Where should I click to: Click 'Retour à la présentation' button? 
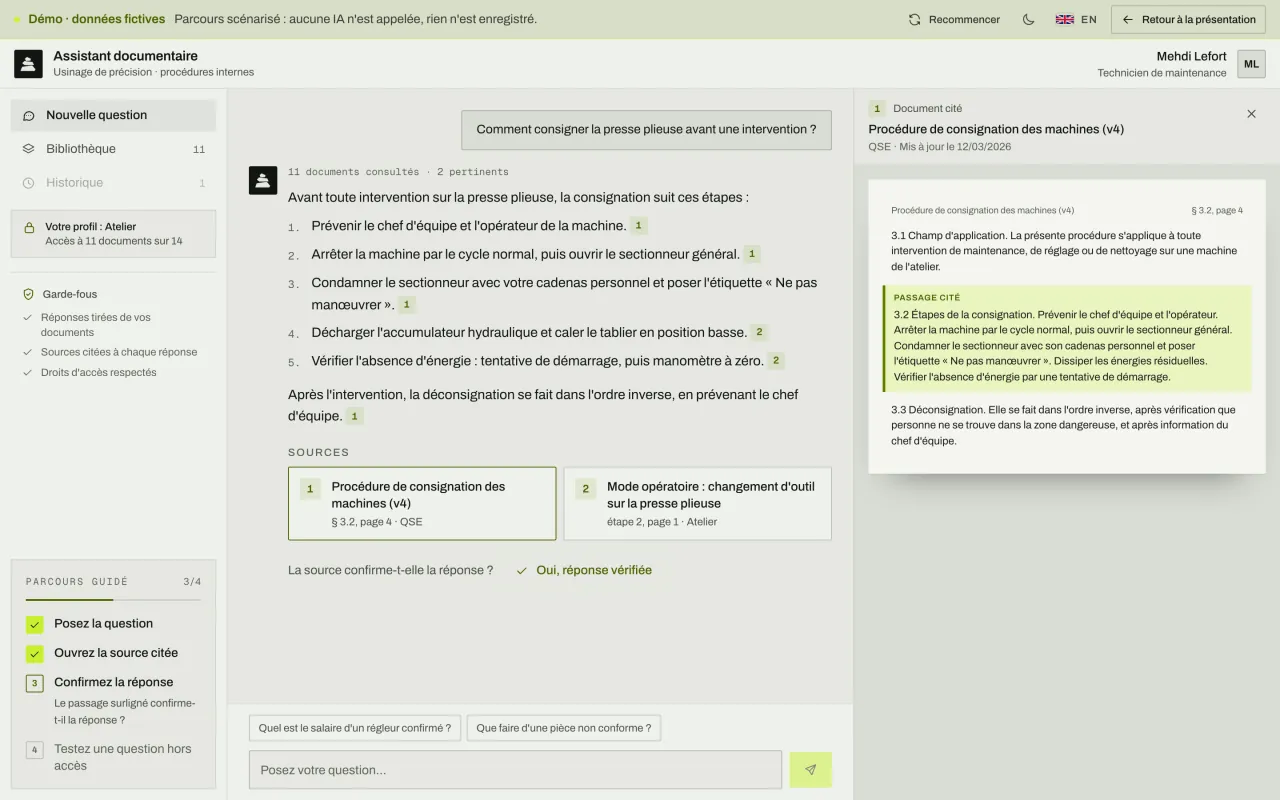click(1189, 19)
